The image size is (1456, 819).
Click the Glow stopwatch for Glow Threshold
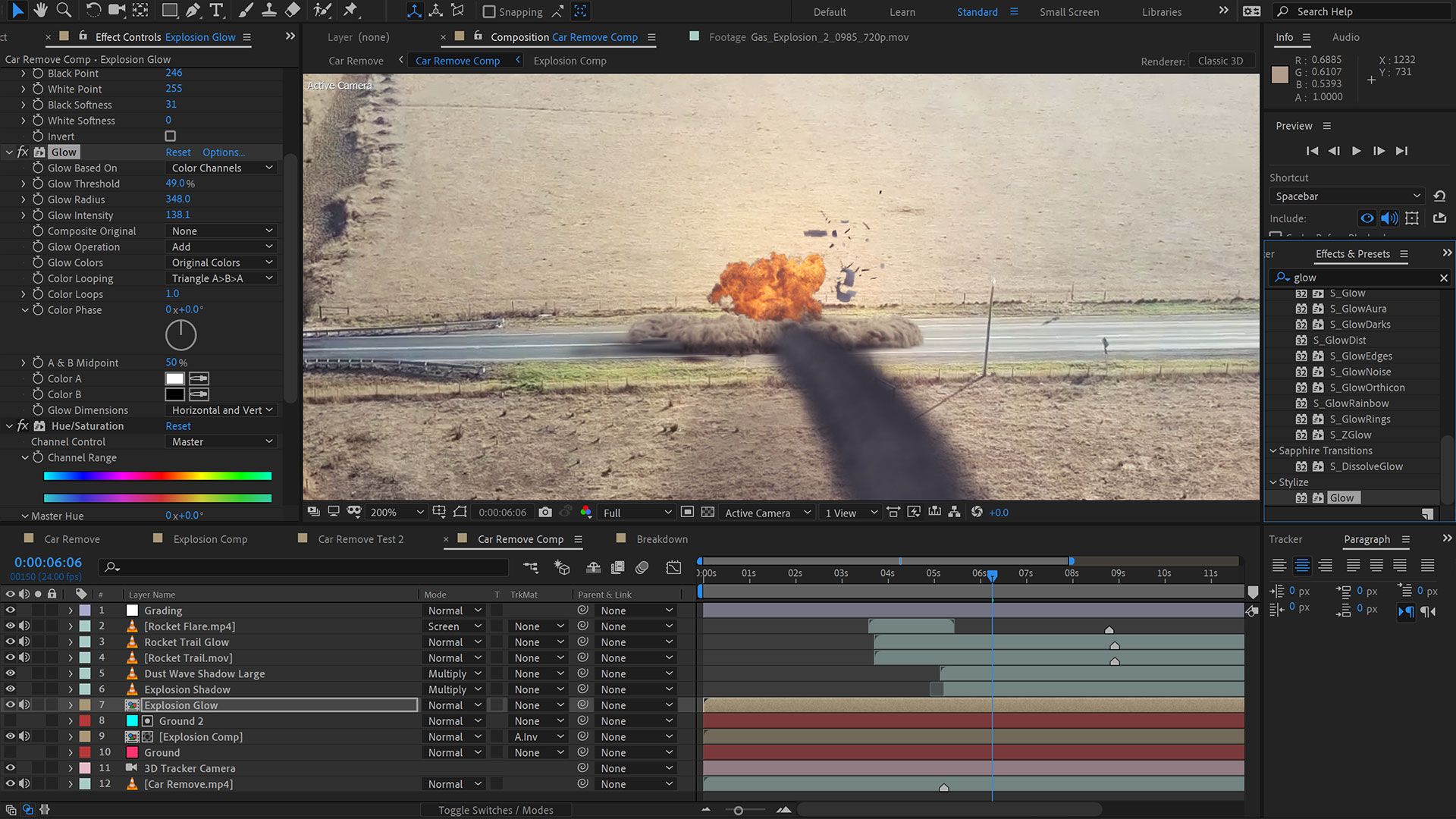(x=38, y=184)
